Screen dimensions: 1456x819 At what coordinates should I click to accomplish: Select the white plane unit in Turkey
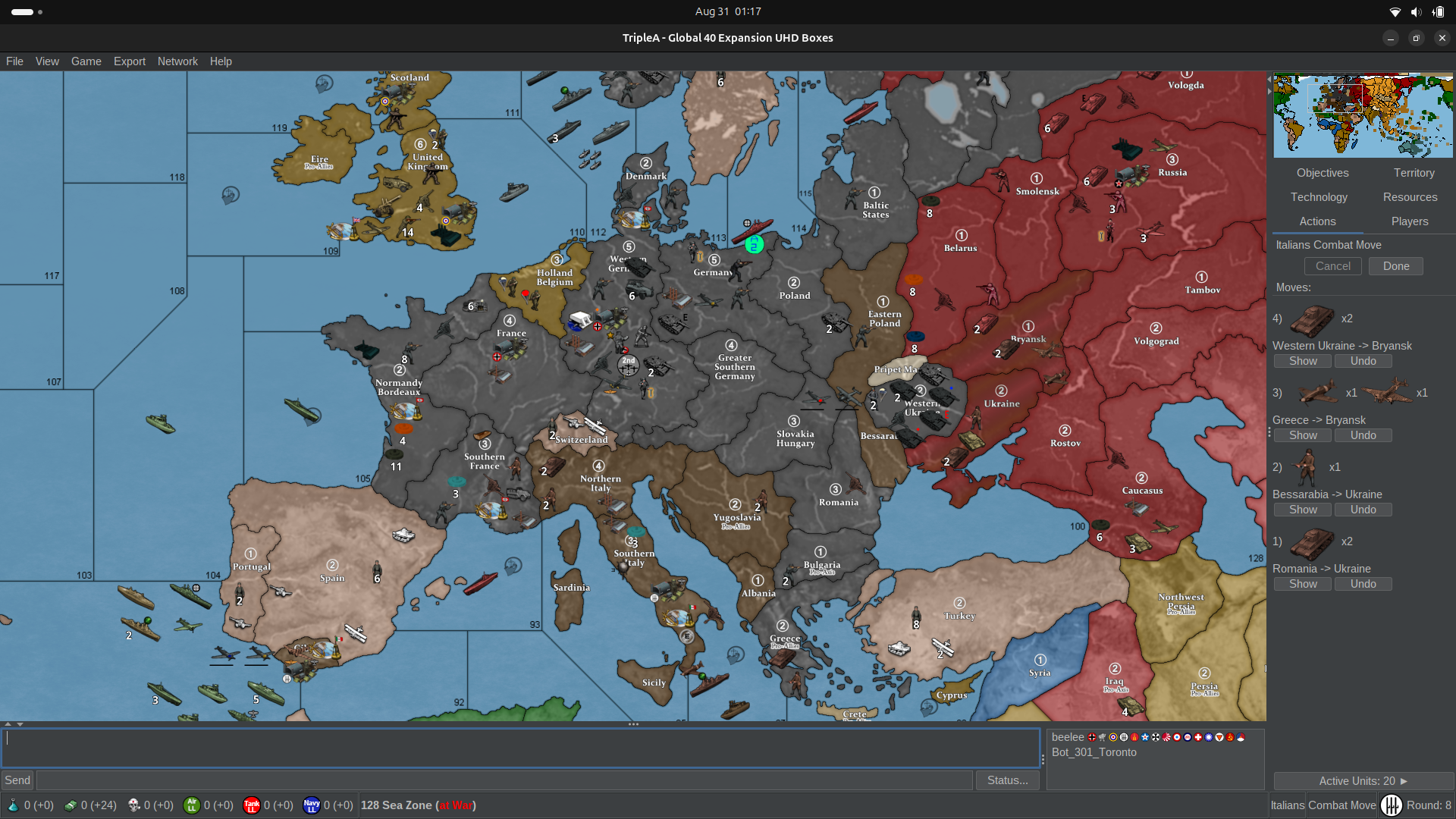point(943,647)
